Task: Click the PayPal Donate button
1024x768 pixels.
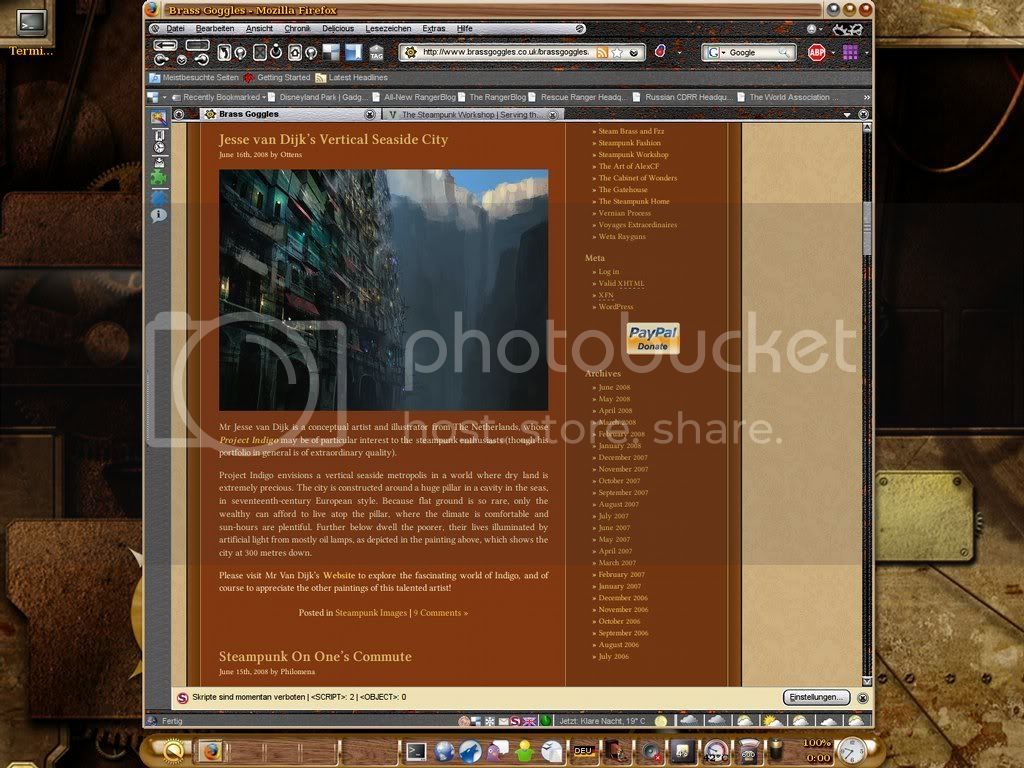Action: [652, 338]
